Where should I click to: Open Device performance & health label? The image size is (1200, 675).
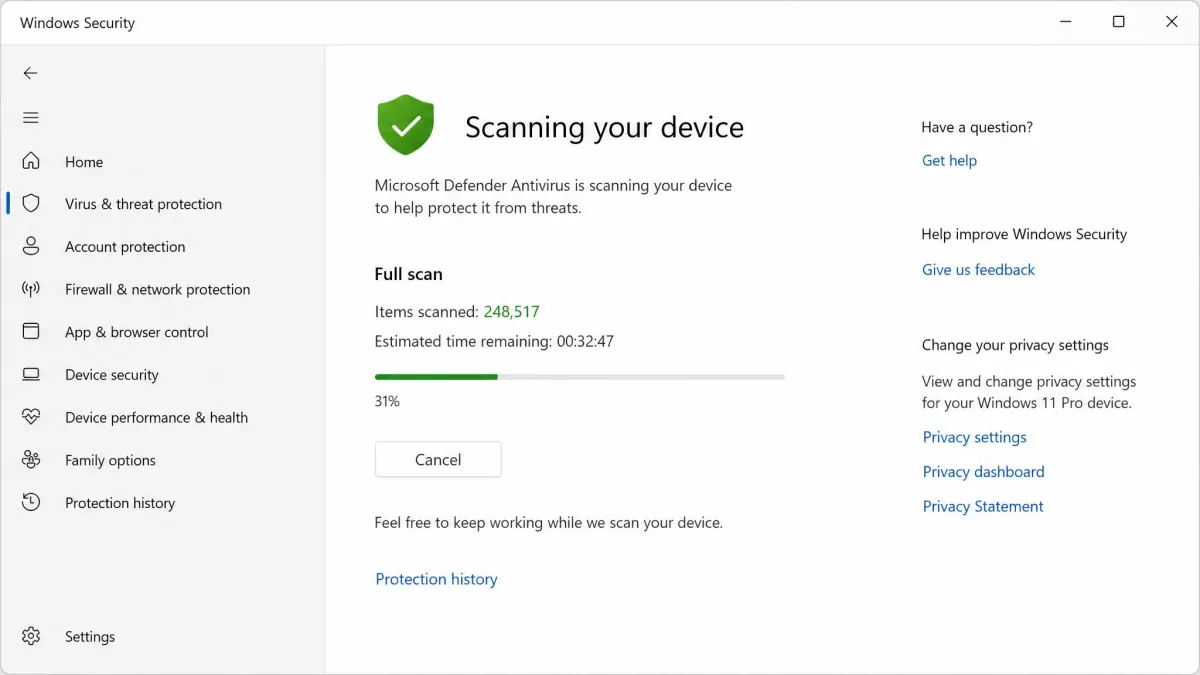[x=156, y=418]
